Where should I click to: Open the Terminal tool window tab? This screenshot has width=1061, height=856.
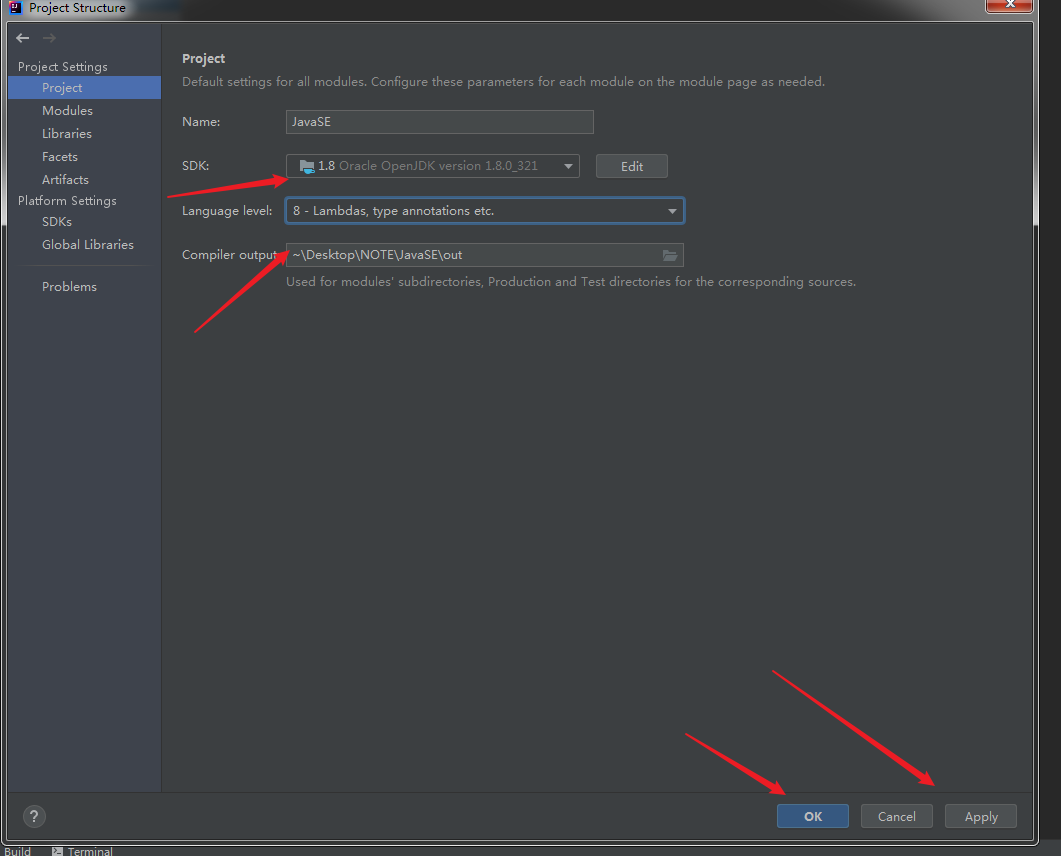click(x=83, y=851)
